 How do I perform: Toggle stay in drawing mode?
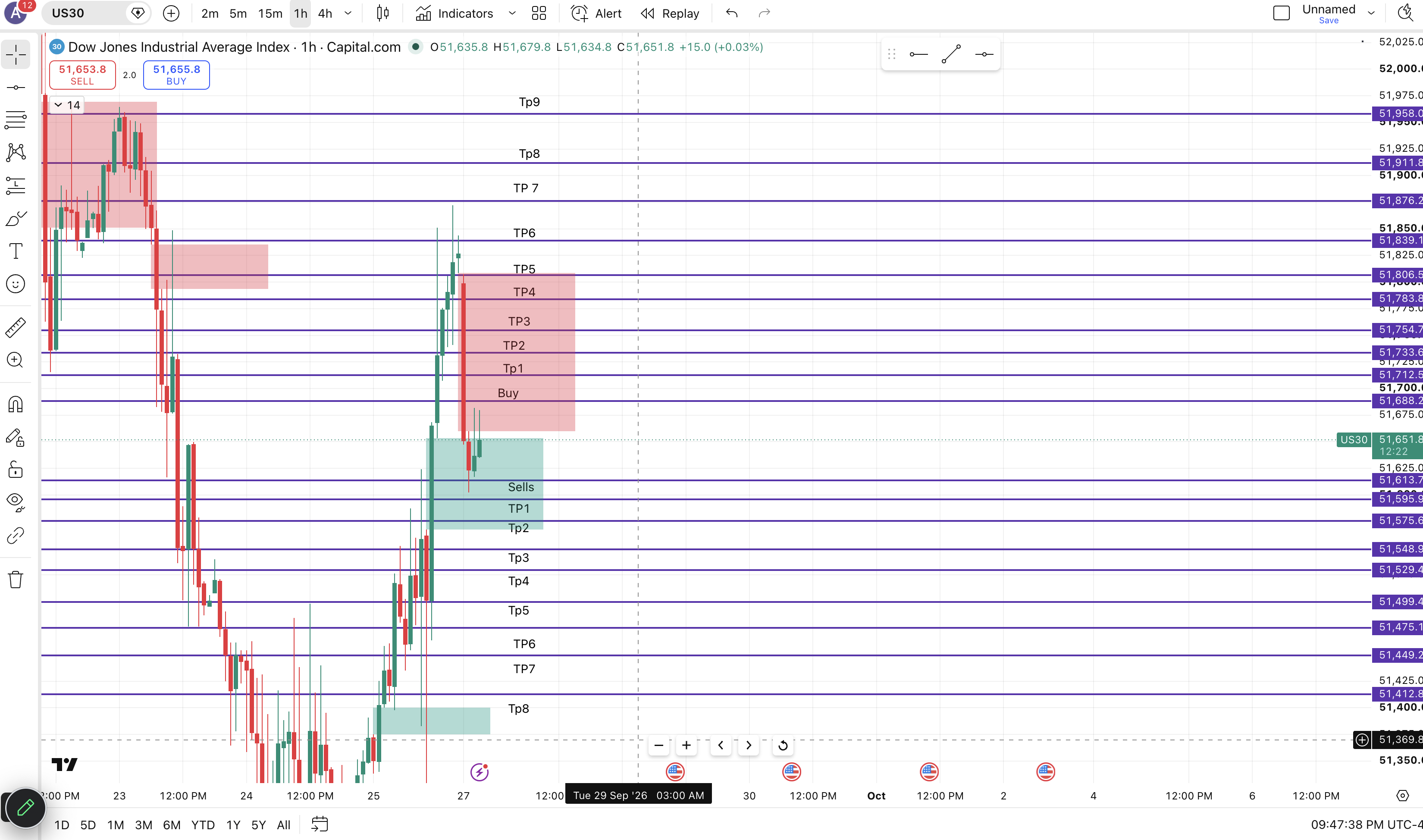click(16, 437)
